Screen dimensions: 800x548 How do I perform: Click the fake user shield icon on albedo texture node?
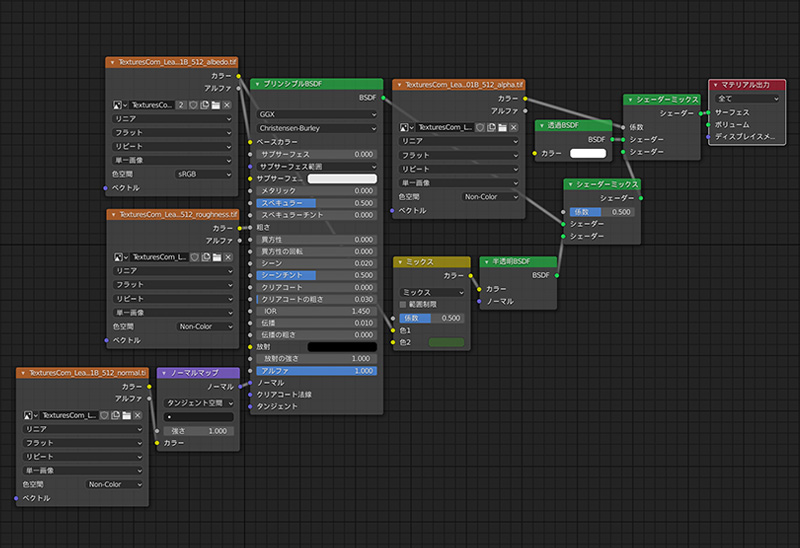pos(192,104)
